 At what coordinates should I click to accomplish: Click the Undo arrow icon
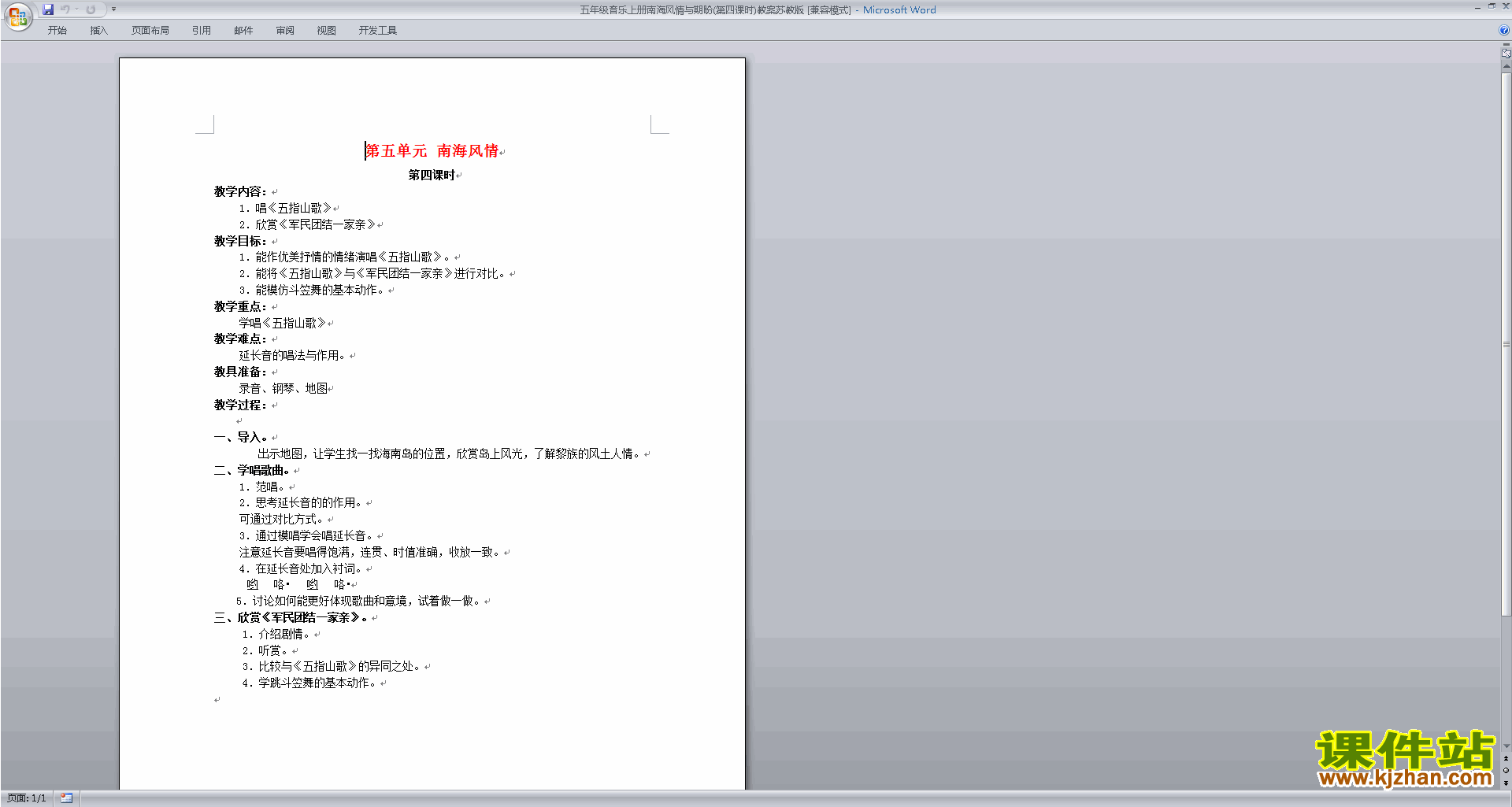point(65,9)
